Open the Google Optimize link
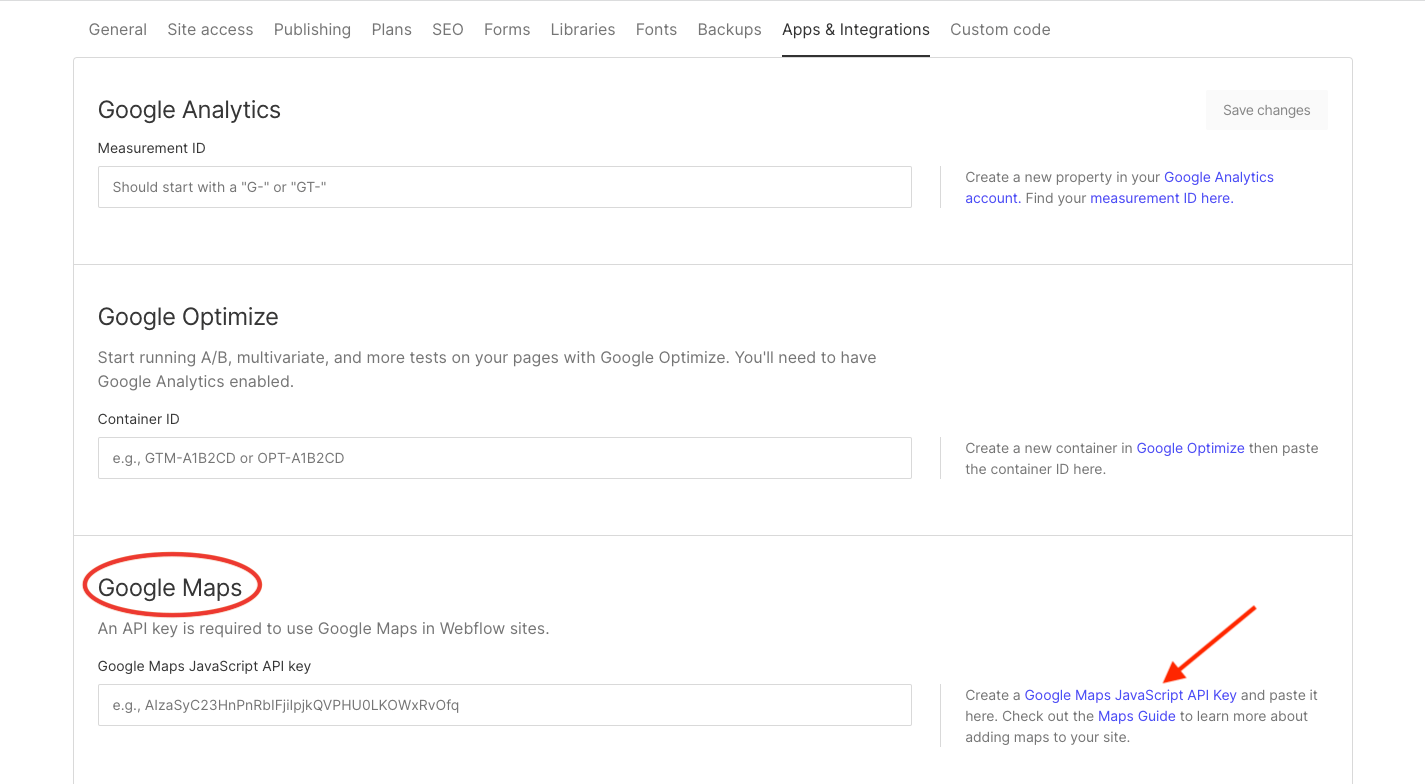 (x=1190, y=447)
